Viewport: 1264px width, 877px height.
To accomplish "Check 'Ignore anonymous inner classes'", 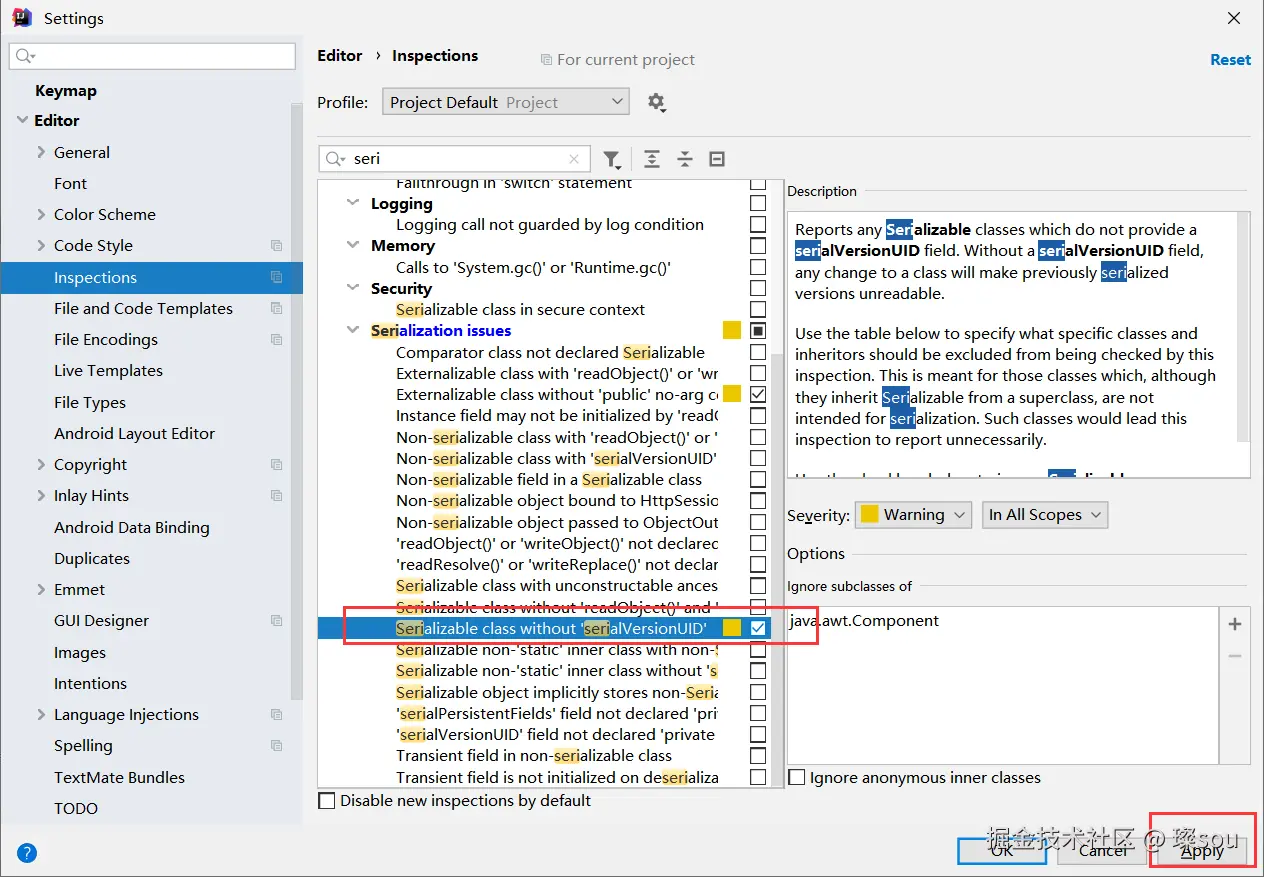I will coord(797,777).
